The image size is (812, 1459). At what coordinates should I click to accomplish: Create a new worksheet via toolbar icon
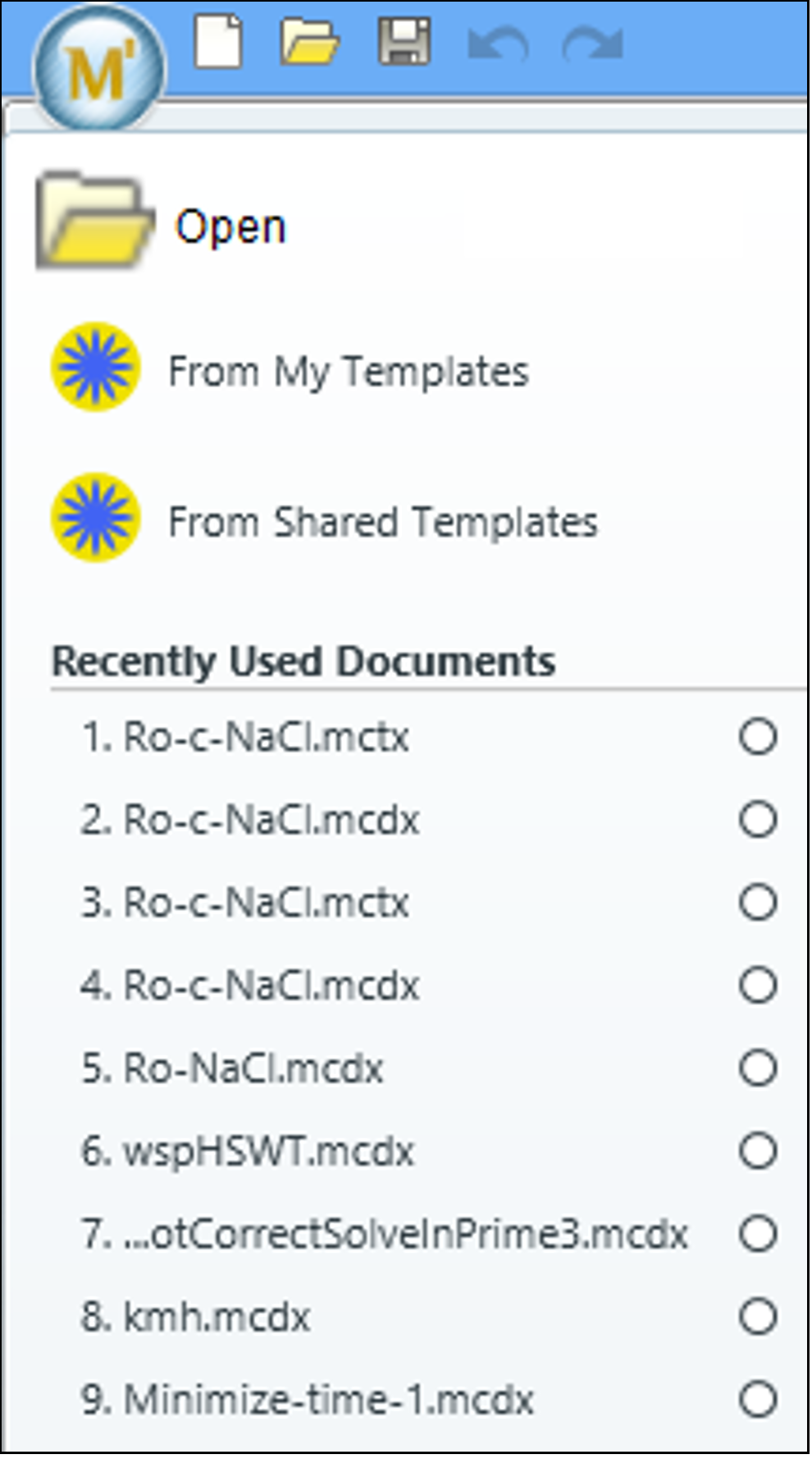point(218,39)
